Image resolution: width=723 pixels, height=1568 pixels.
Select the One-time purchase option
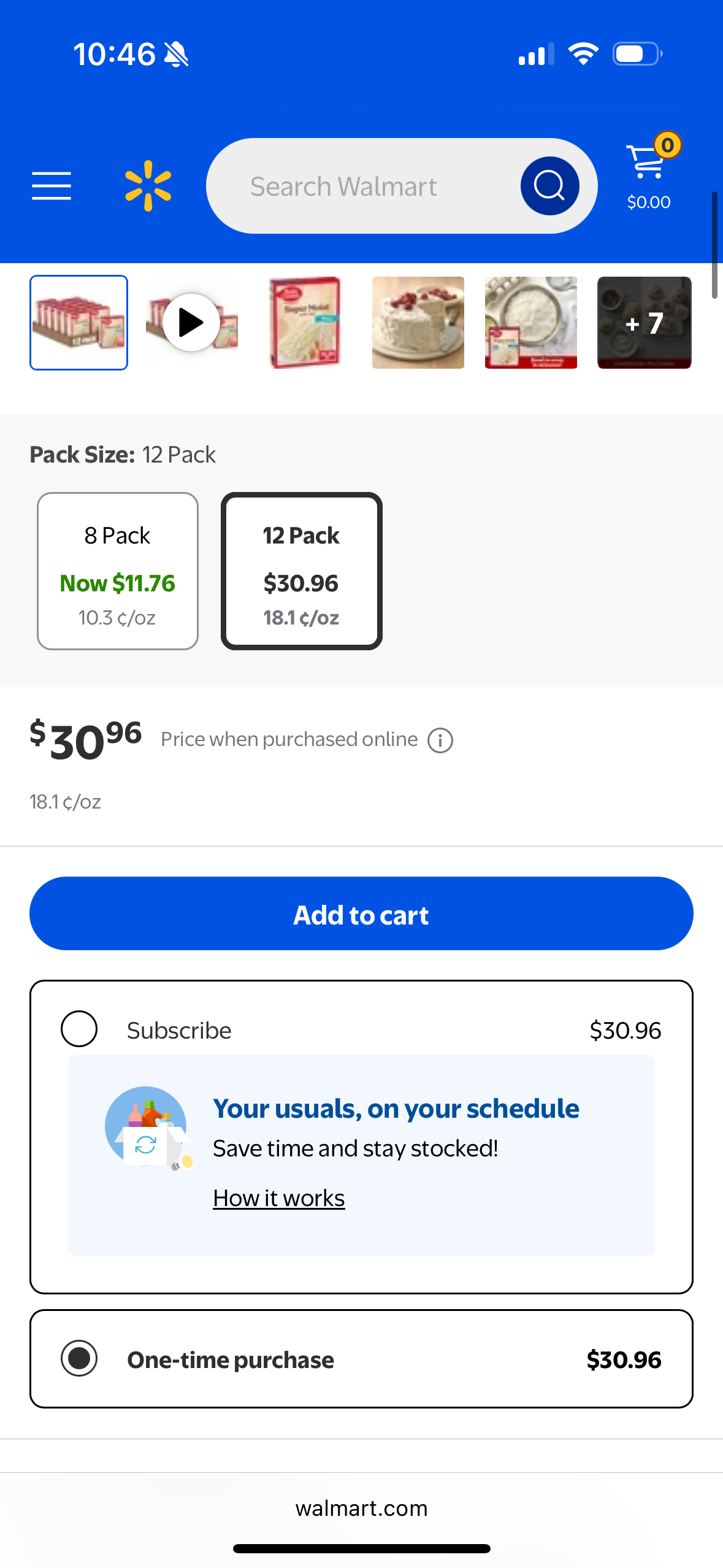tap(79, 1359)
